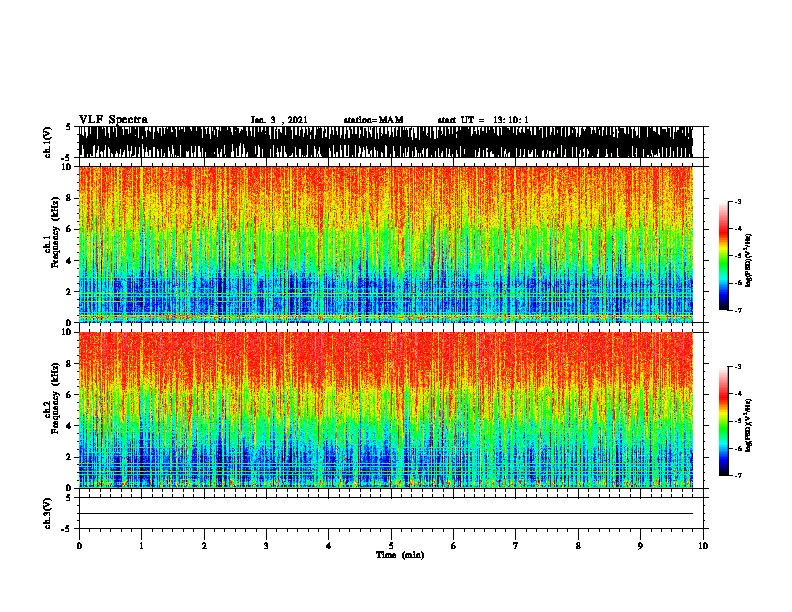Viewport: 792px width, 612px height.
Task: Click the '-3' label on ch.1 colorbar
Action: pos(738,201)
